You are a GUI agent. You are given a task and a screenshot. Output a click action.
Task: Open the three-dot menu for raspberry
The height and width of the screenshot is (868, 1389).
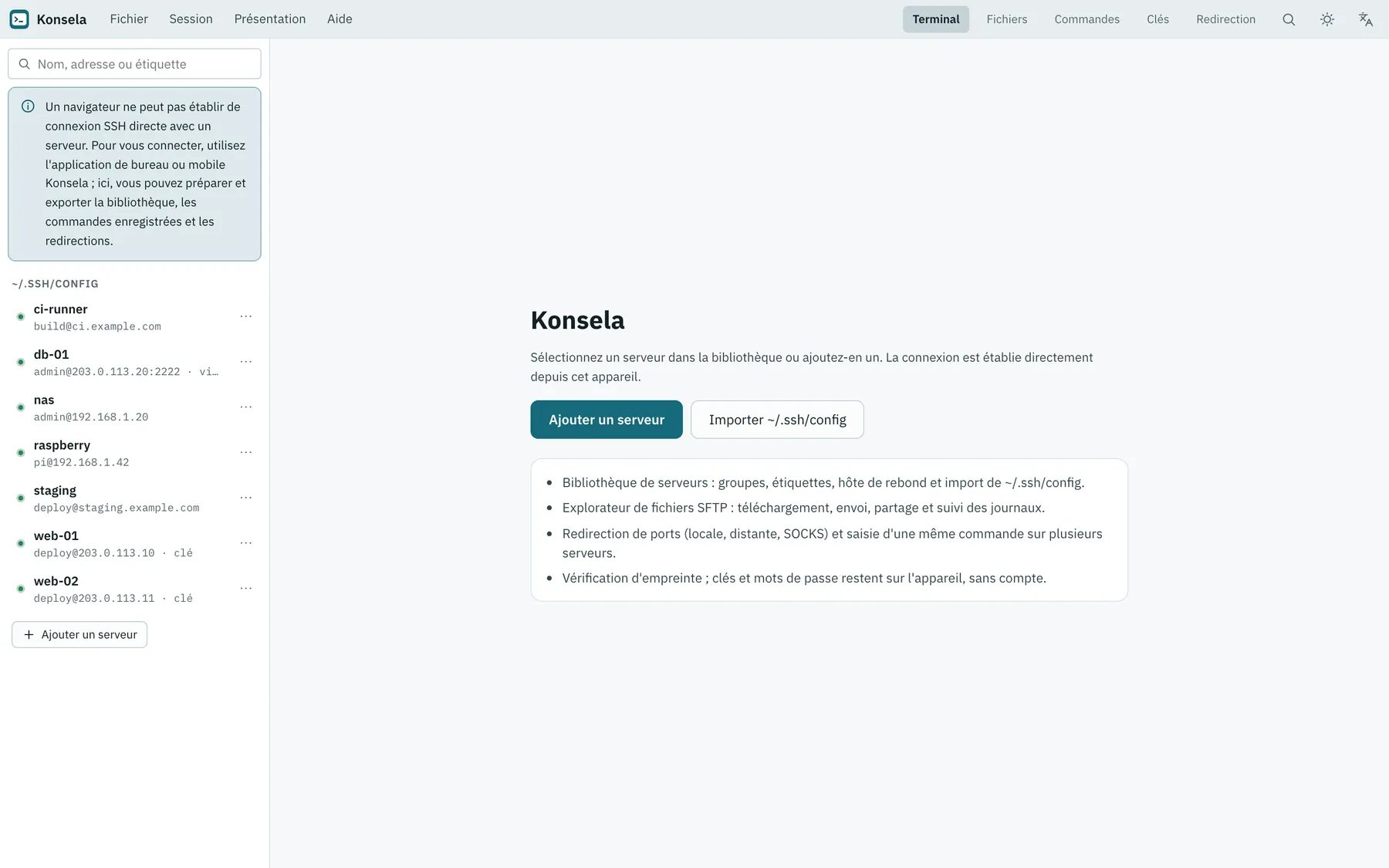coord(246,453)
